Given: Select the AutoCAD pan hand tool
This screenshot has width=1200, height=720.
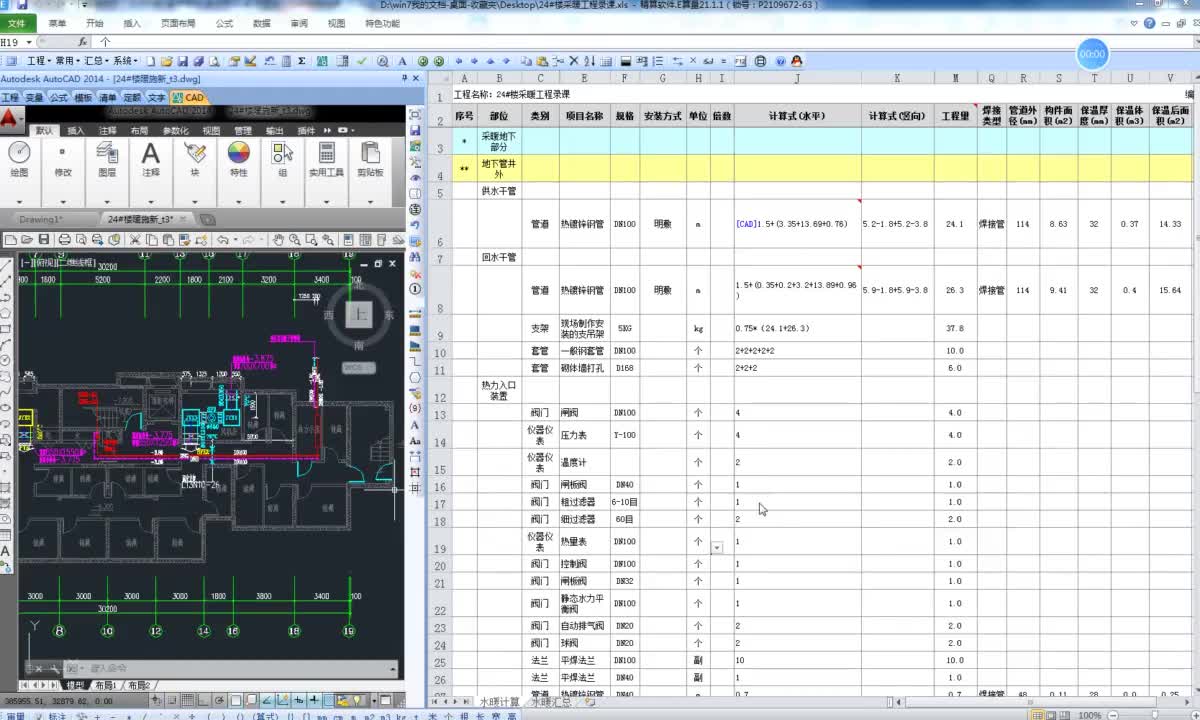Looking at the screenshot, I should (280, 240).
